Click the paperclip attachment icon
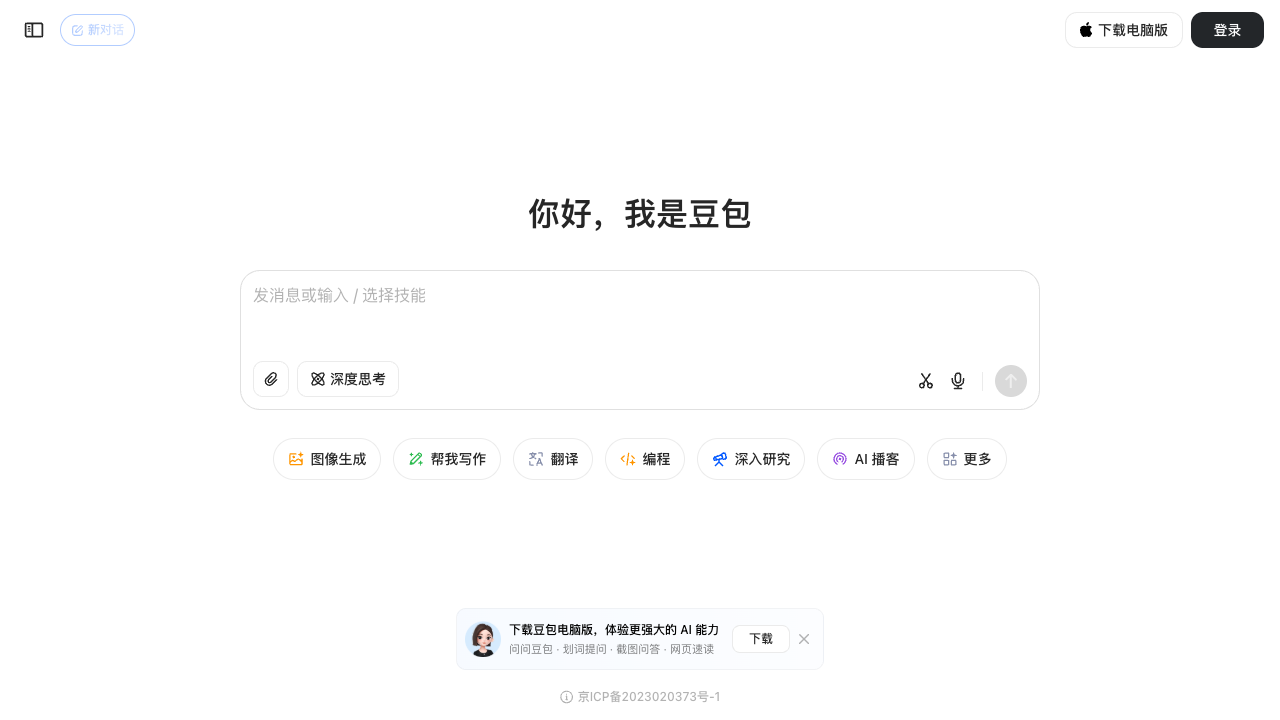 270,379
